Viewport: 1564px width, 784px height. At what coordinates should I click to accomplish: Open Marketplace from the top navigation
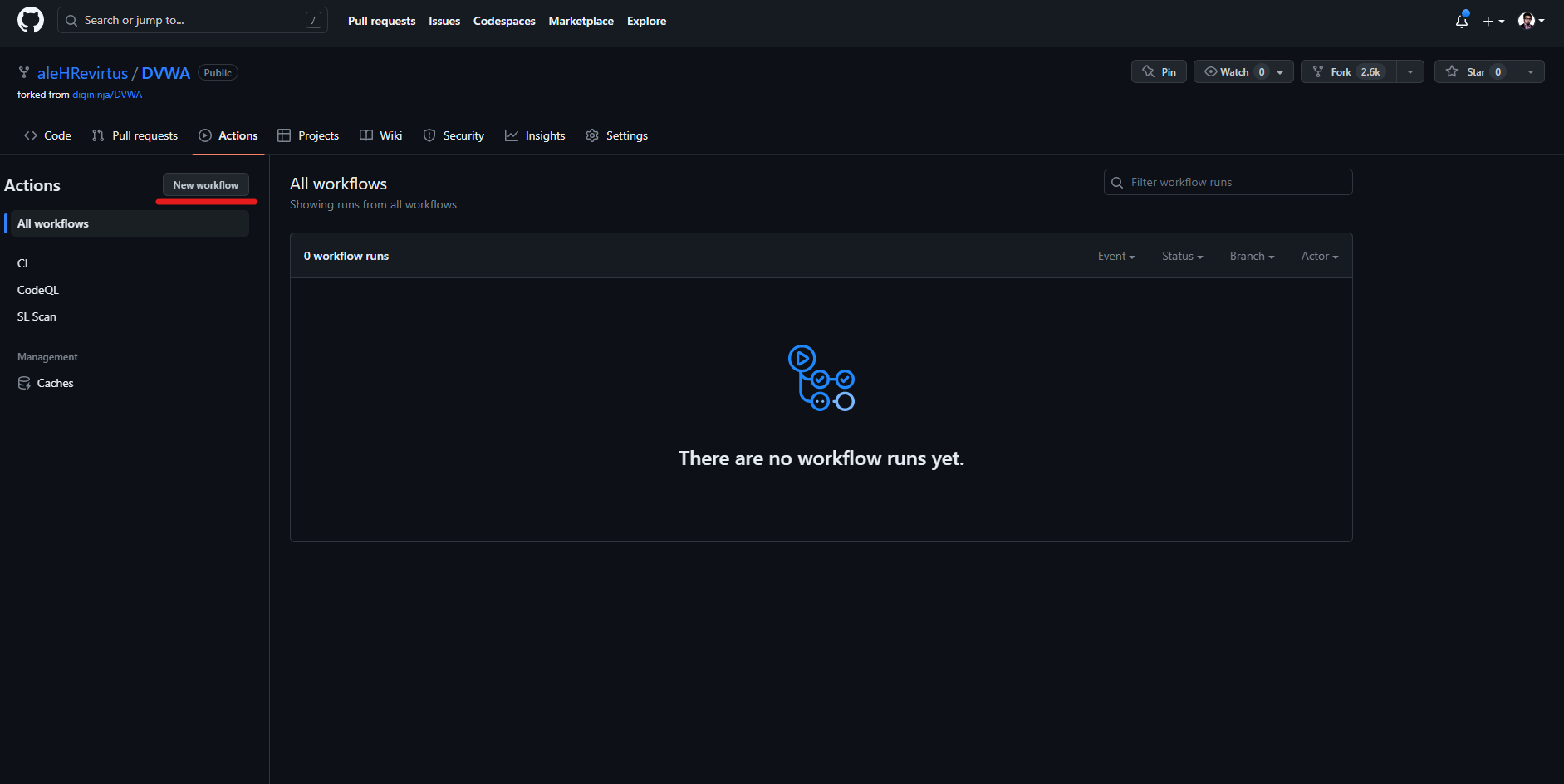tap(581, 21)
